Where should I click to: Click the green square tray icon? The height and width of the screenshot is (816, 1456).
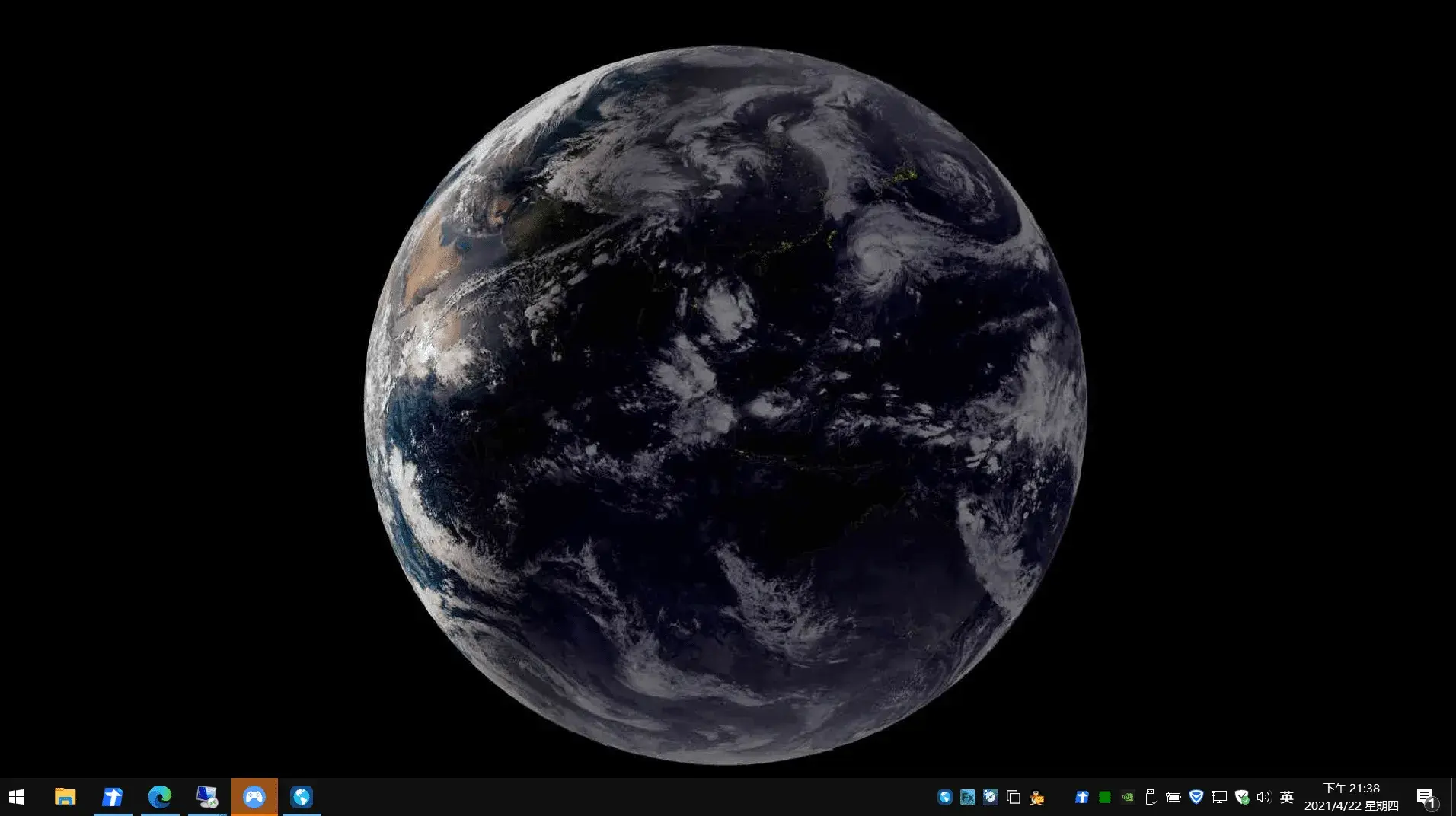(1105, 797)
